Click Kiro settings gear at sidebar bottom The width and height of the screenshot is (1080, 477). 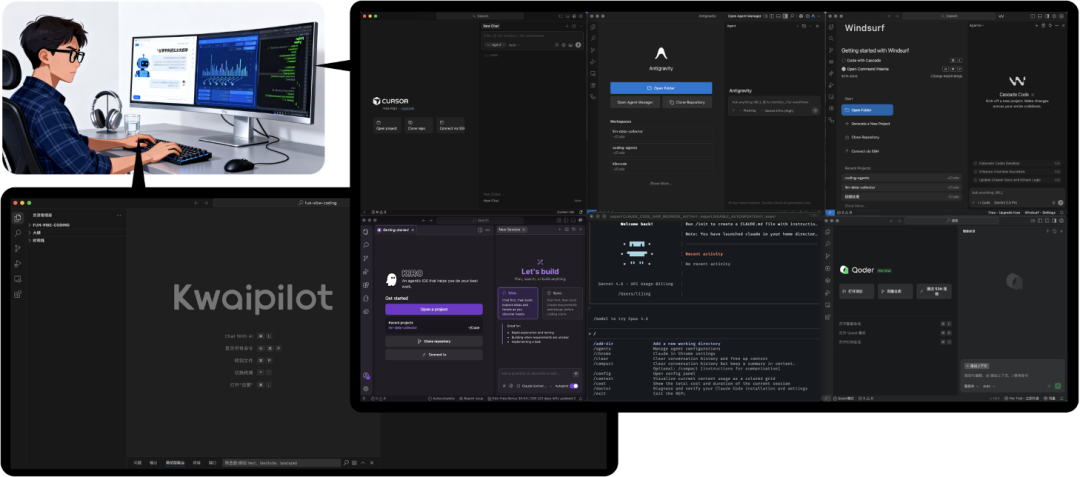pos(367,389)
